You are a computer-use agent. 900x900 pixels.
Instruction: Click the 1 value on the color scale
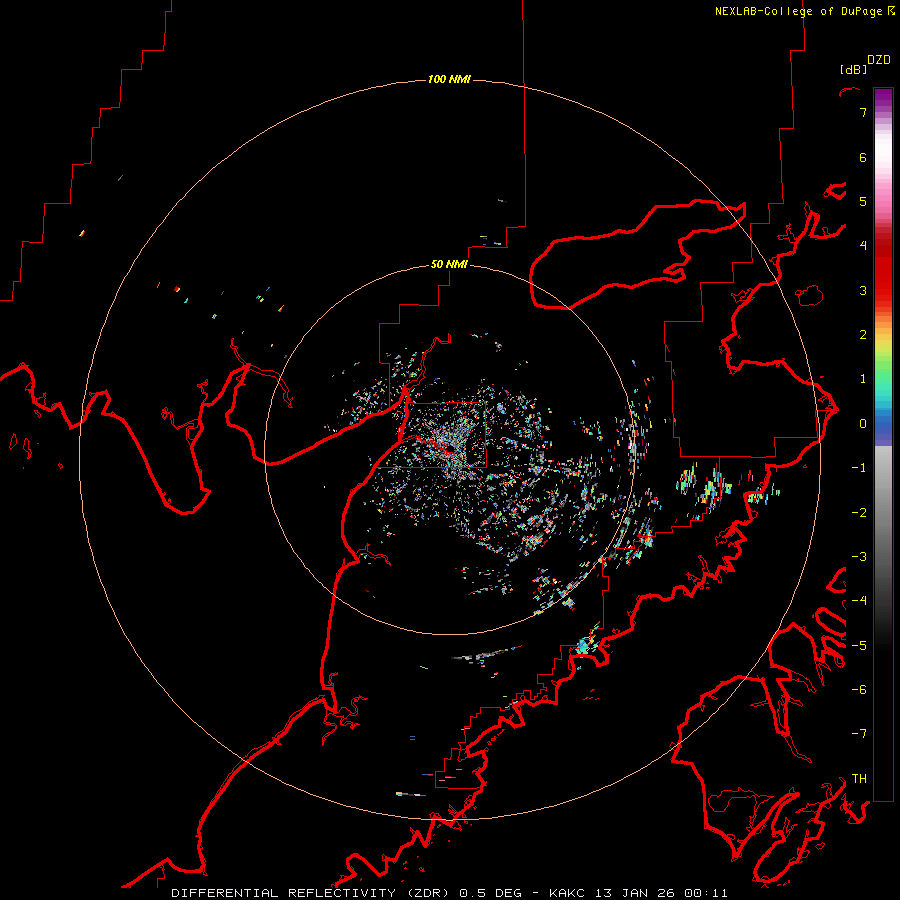863,379
